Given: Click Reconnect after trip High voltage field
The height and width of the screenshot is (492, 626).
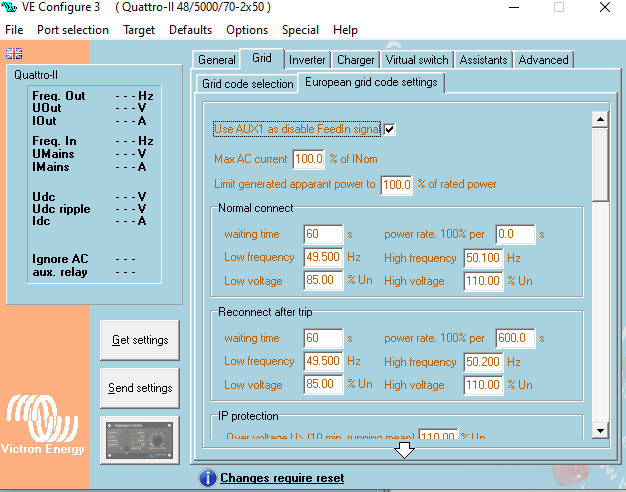Looking at the screenshot, I should tap(483, 385).
